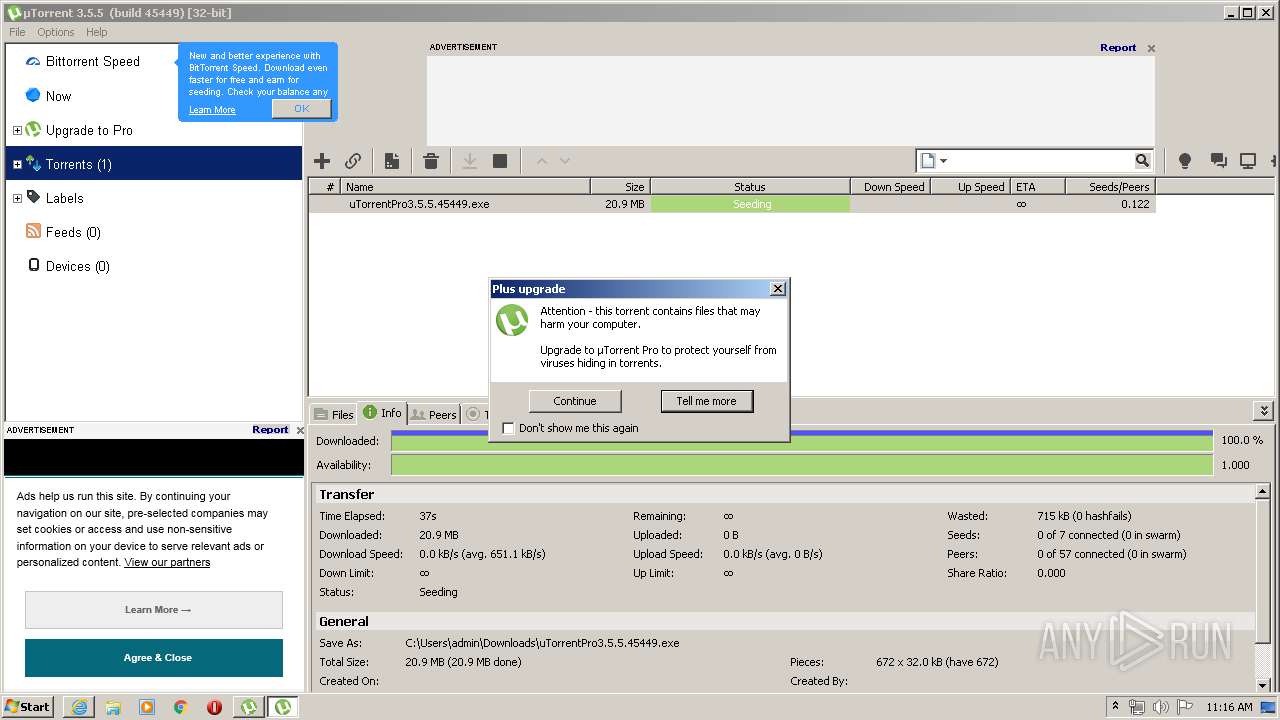Screen dimensions: 1280x720
Task: Sort torrents by Seeds/Peers column
Action: (1109, 187)
